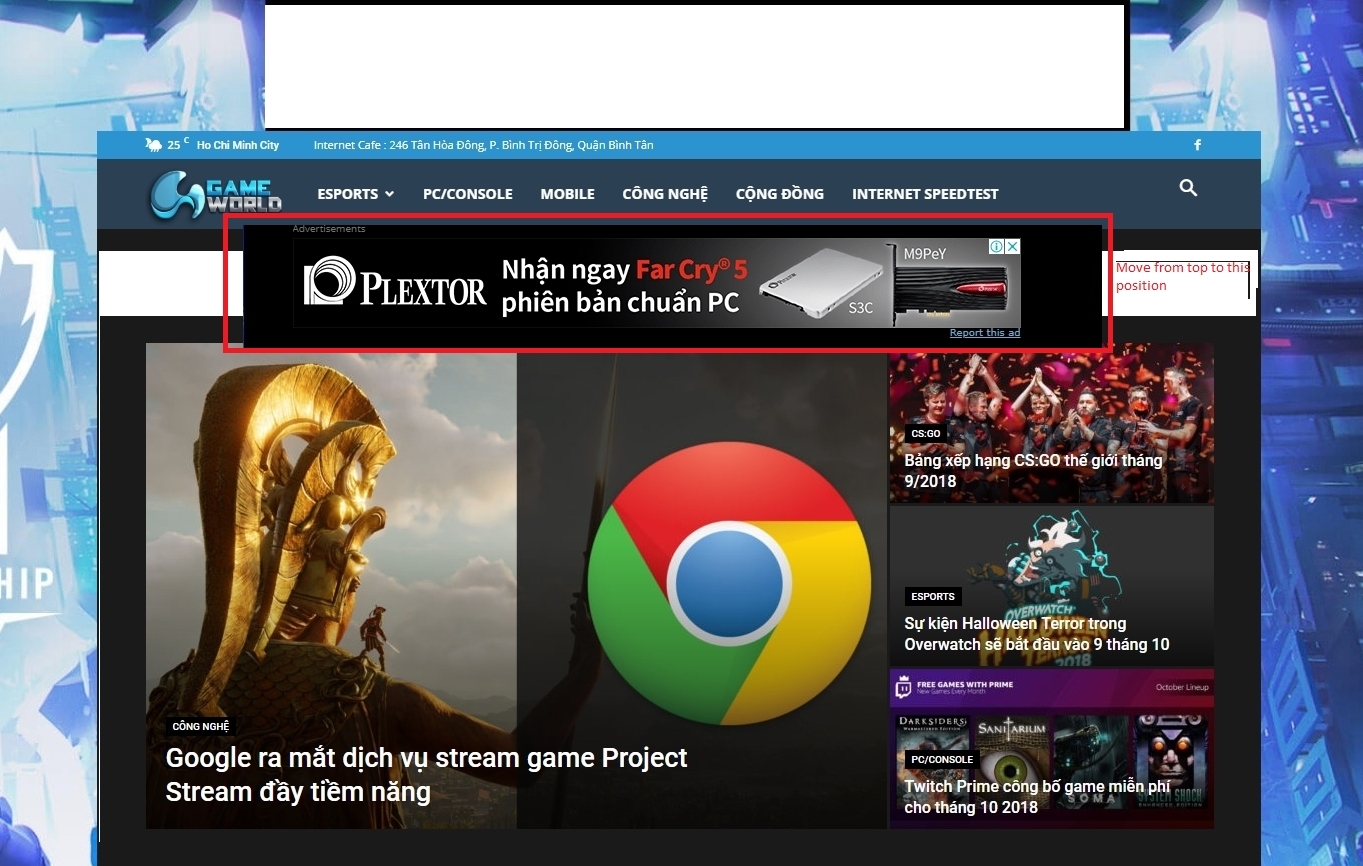Screen dimensions: 1363x866
Task: Expand the ESPORTS navigation dropdown
Action: click(356, 194)
